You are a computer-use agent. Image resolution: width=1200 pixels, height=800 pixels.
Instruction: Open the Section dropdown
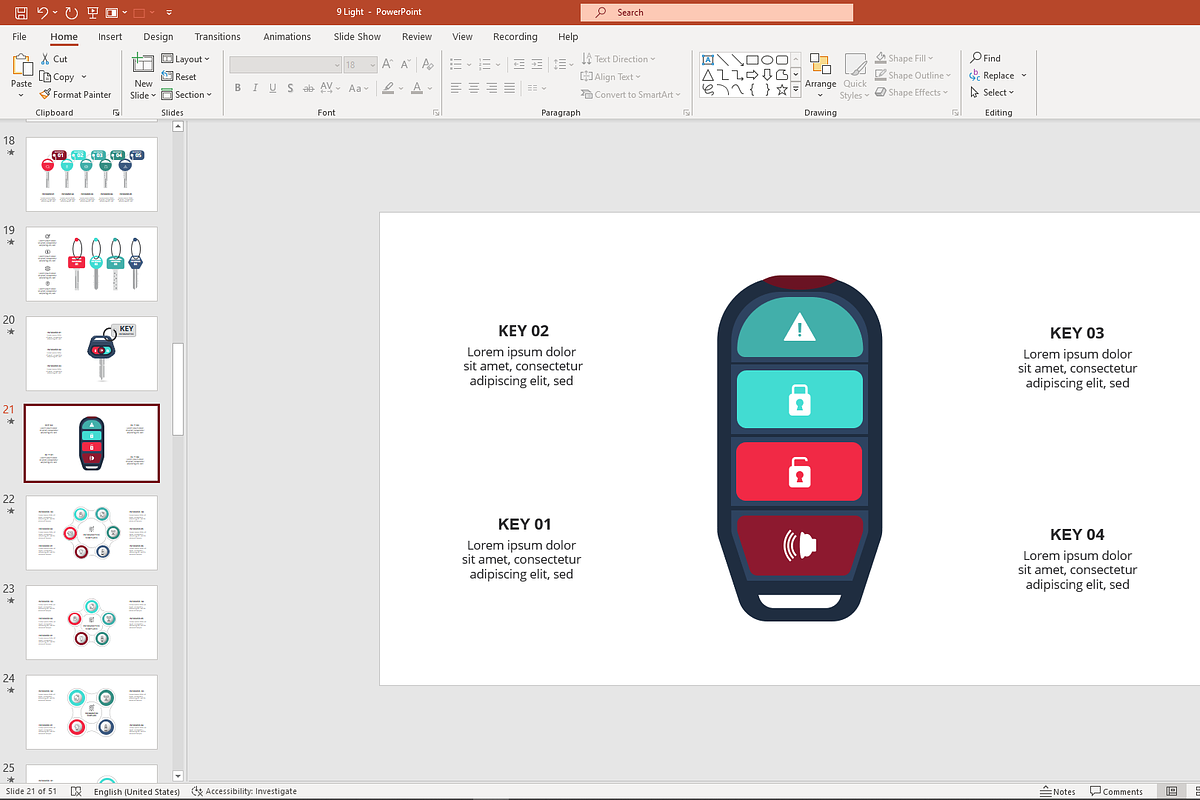187,95
